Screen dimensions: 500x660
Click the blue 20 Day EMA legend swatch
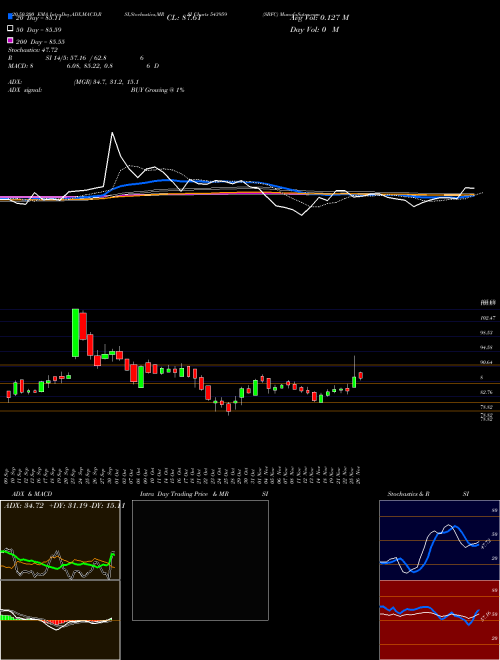pos(10,16)
